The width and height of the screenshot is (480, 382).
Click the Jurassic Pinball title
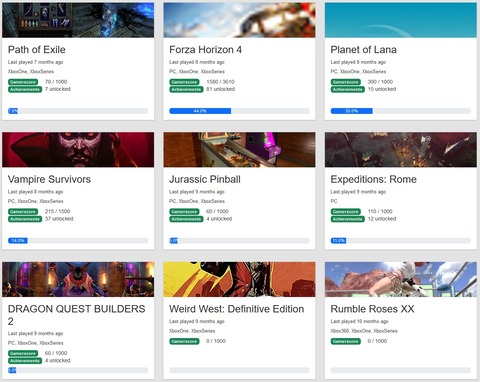[x=205, y=179]
